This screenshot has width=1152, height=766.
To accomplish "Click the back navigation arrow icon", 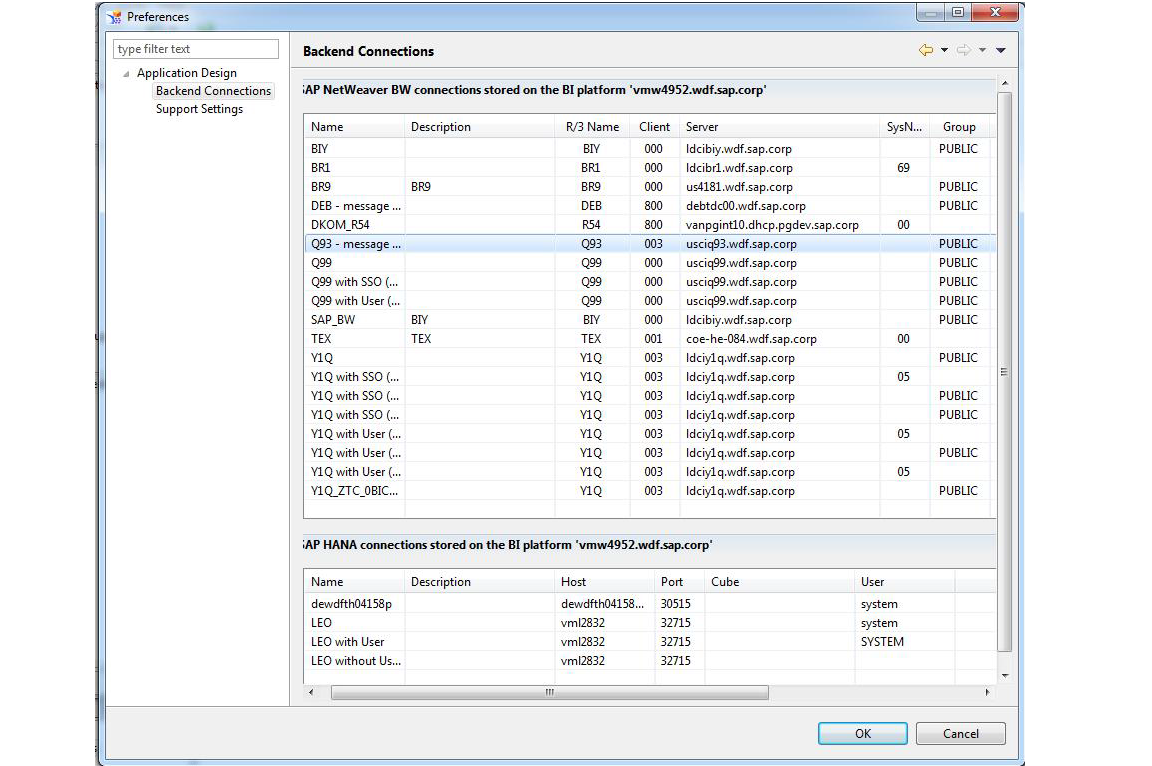I will (926, 50).
